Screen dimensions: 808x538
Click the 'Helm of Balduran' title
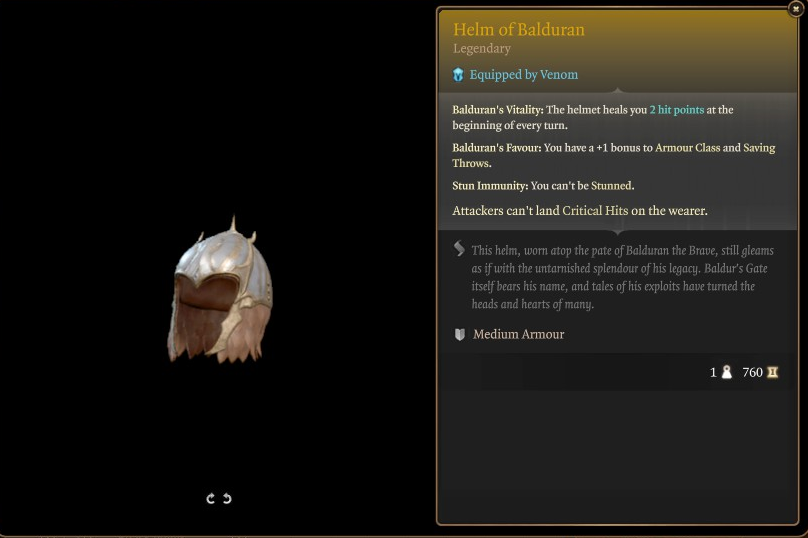(519, 30)
